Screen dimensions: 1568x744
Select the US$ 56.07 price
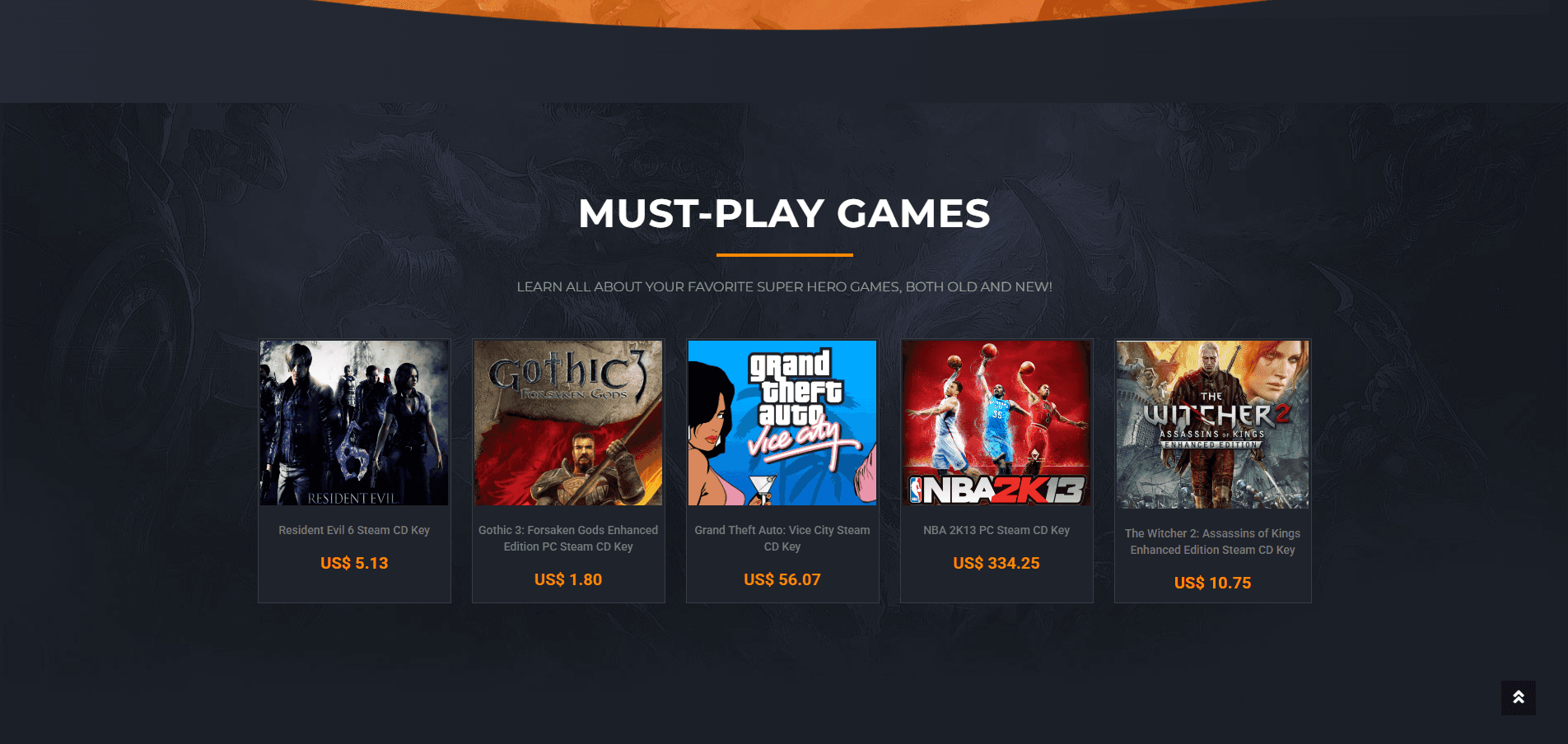[x=782, y=579]
